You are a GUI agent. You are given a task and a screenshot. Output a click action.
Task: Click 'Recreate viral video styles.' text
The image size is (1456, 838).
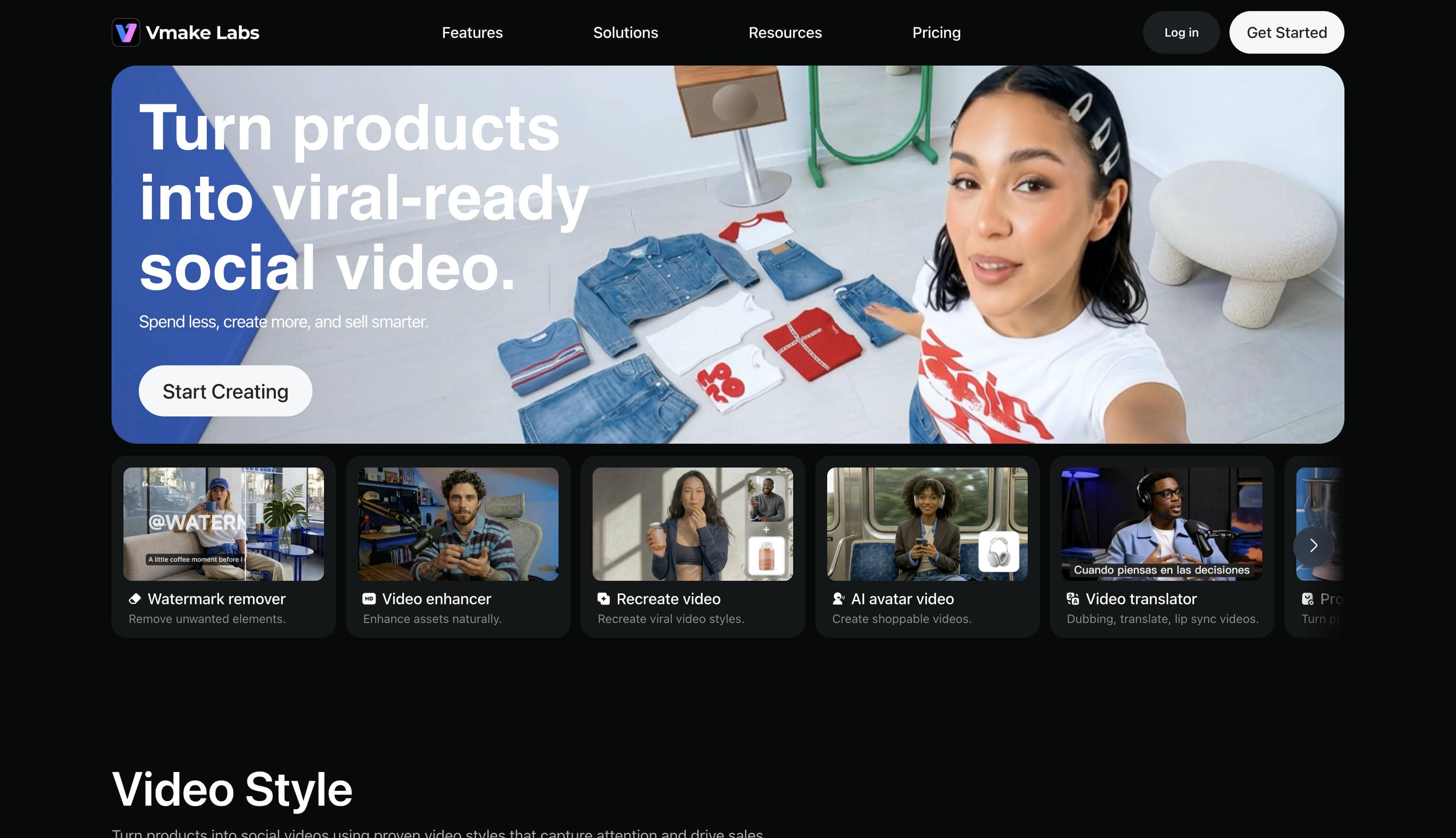coord(671,619)
